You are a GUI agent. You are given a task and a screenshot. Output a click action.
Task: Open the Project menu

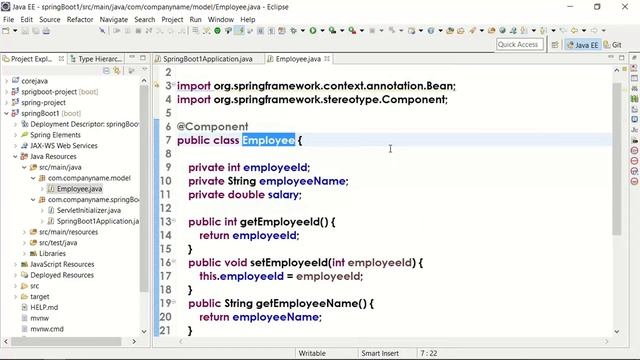click(x=172, y=20)
